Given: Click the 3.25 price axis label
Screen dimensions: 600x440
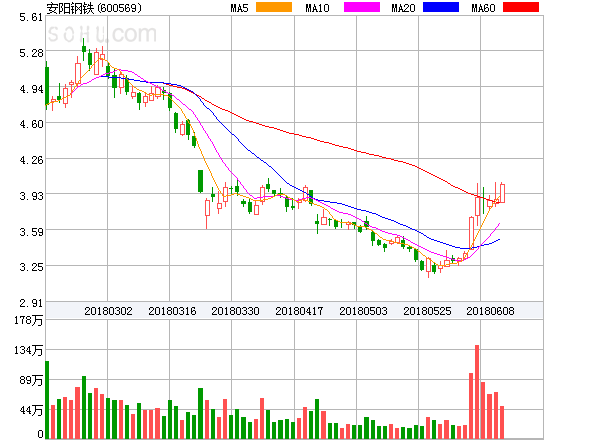Looking at the screenshot, I should tap(31, 267).
